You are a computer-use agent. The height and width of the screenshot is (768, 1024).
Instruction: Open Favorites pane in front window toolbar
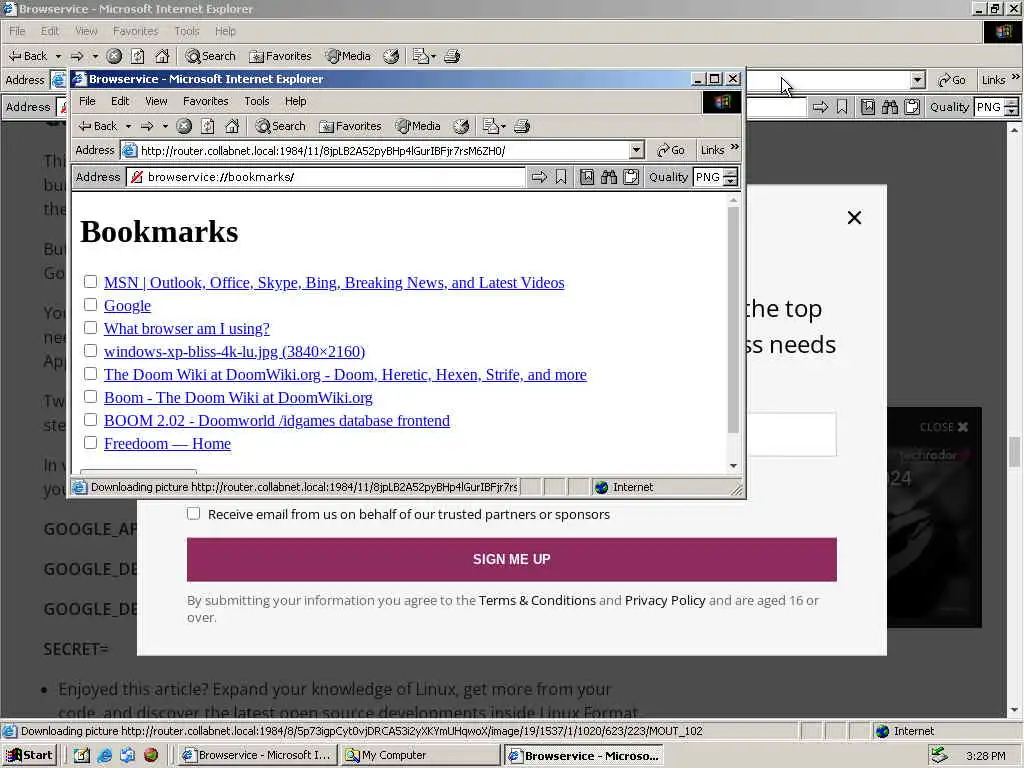click(351, 126)
